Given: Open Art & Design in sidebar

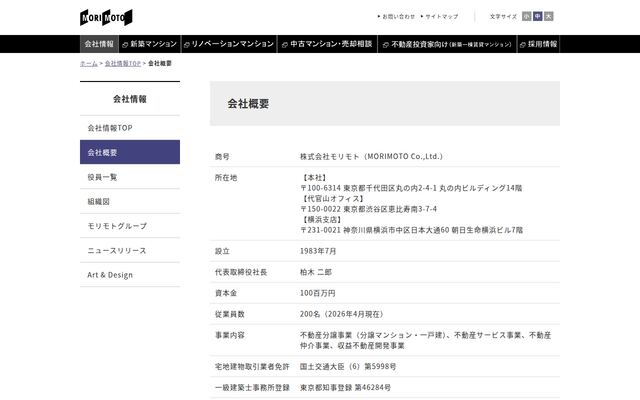Looking at the screenshot, I should pos(130,275).
